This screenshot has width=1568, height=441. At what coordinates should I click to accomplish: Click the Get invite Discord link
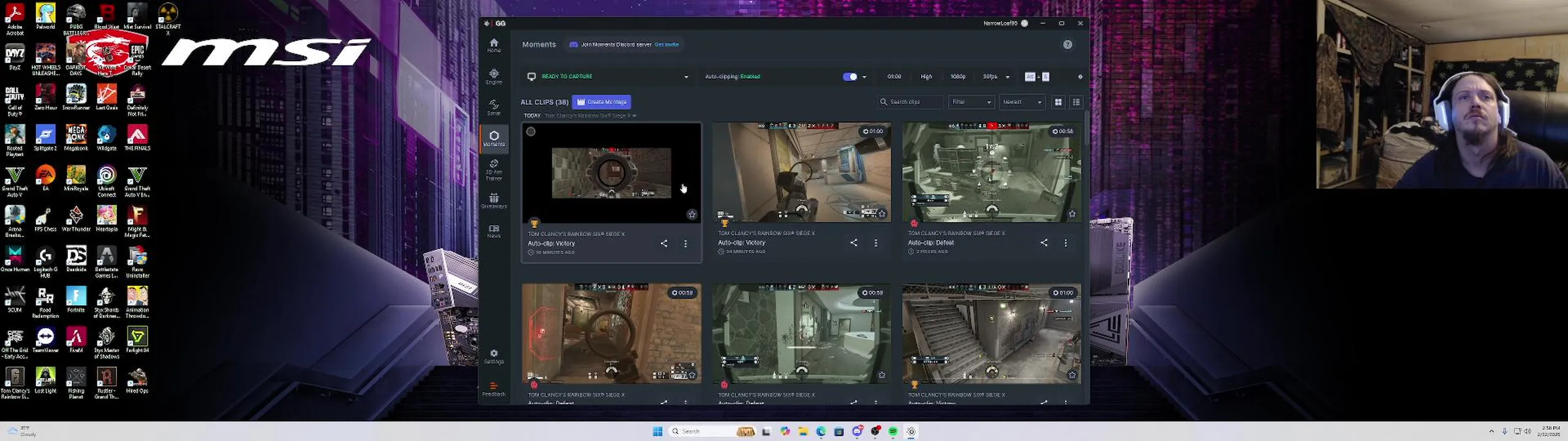point(666,45)
